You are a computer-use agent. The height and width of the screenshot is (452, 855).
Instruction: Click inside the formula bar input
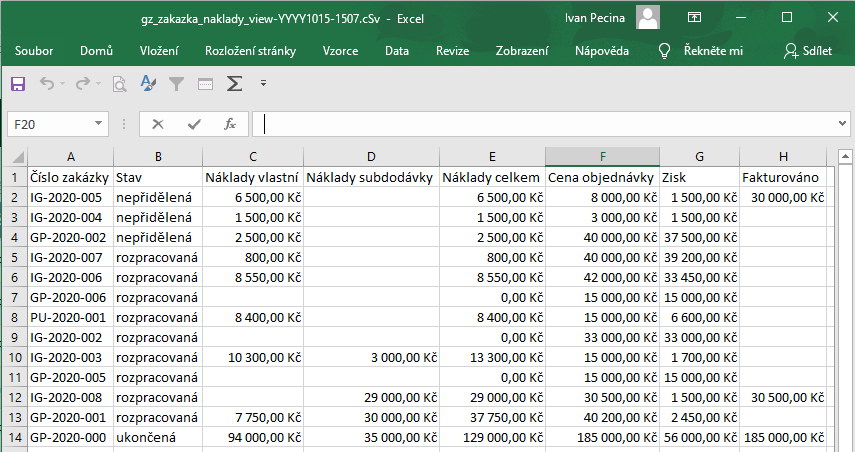click(543, 124)
